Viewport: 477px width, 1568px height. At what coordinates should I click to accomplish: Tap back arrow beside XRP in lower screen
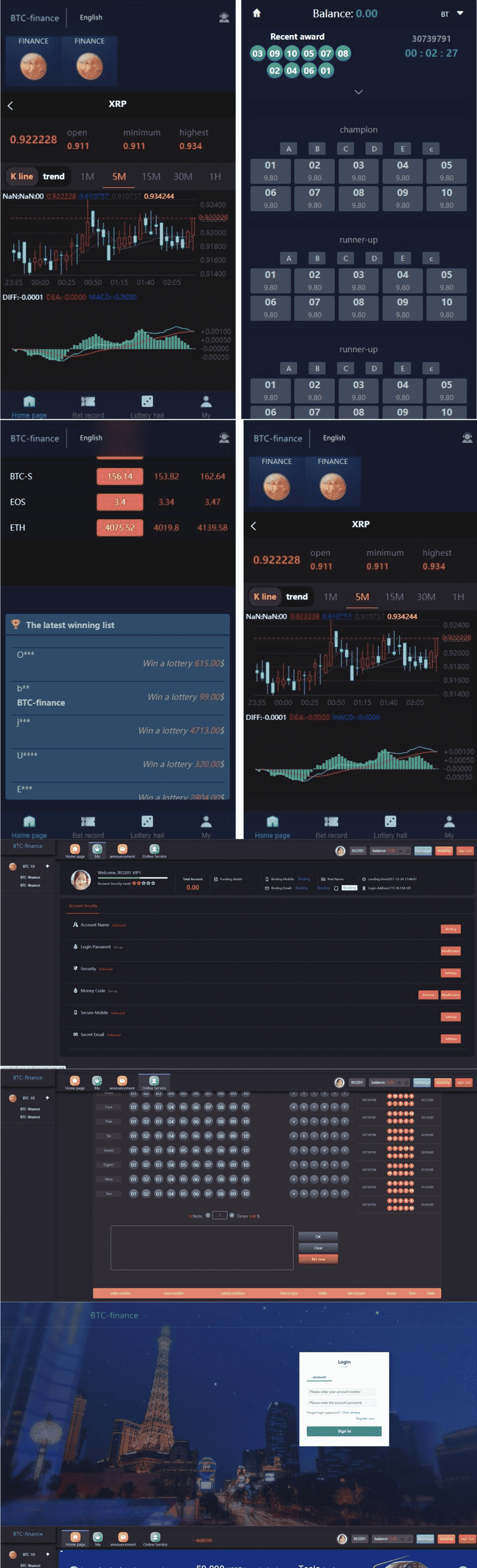pos(254,526)
